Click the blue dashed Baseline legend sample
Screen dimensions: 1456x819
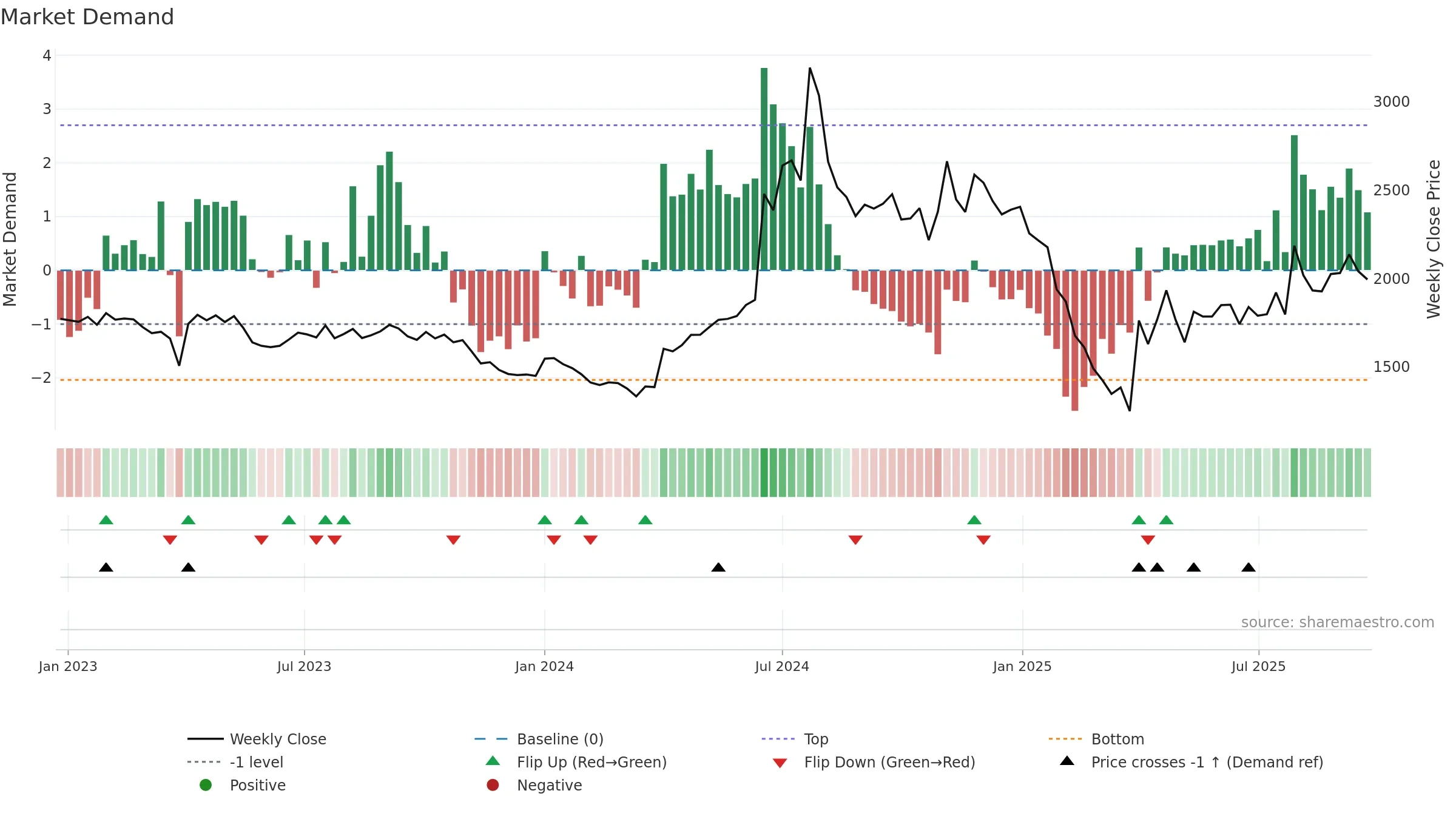(491, 739)
